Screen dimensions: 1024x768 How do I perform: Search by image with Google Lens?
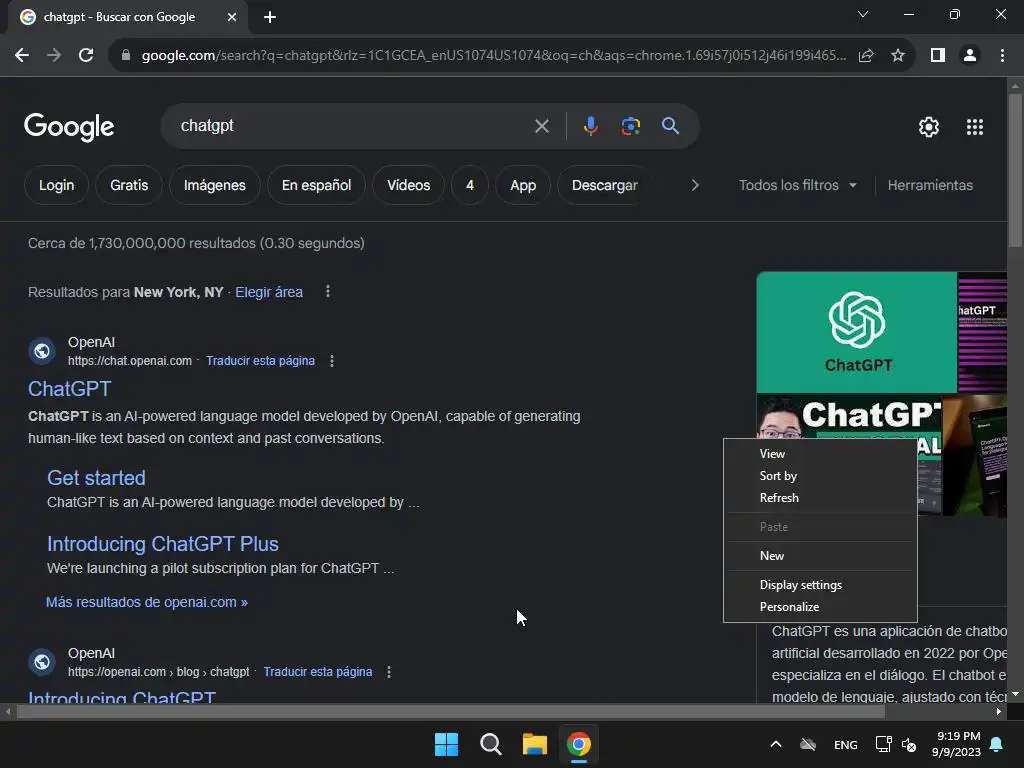tap(631, 126)
